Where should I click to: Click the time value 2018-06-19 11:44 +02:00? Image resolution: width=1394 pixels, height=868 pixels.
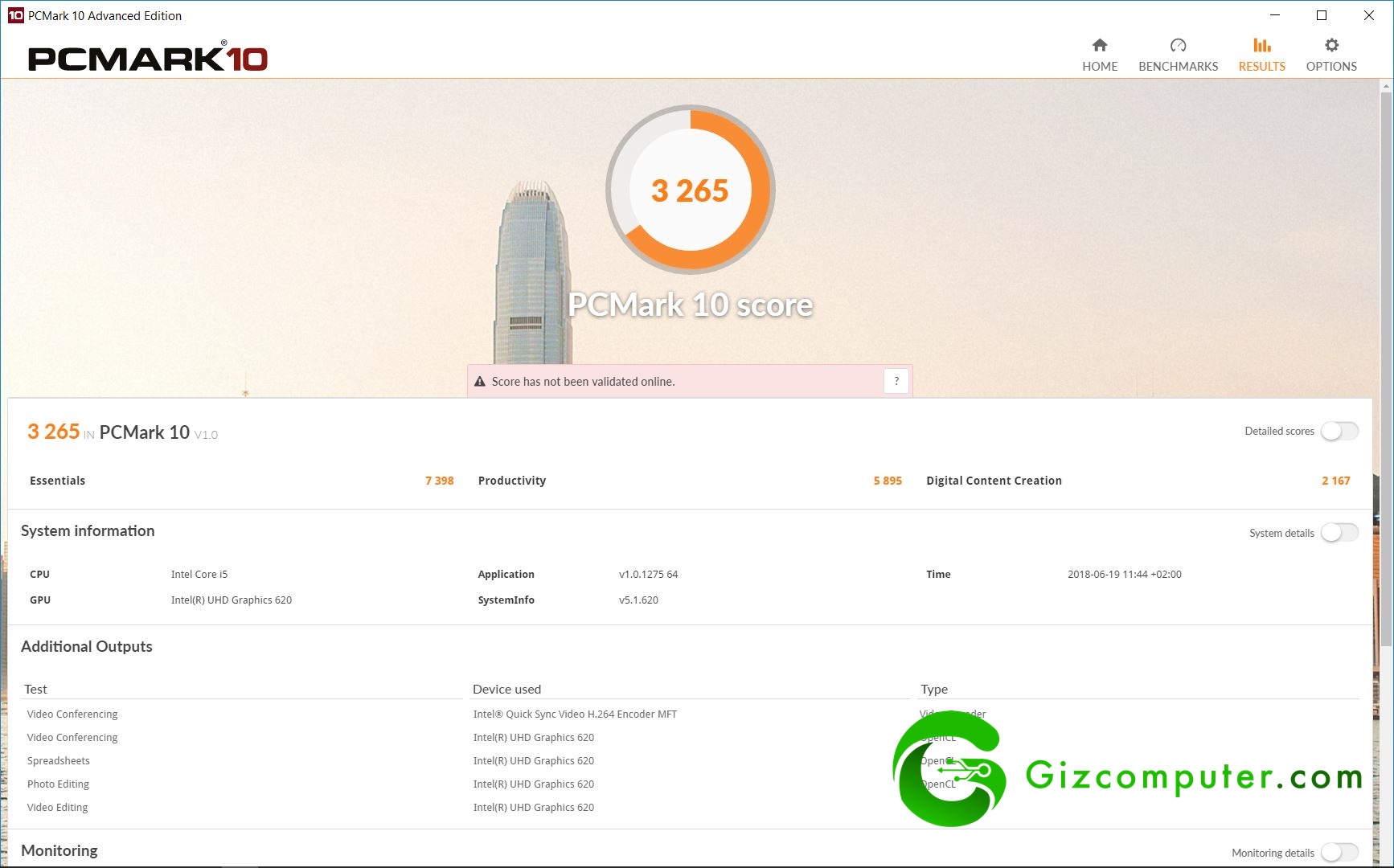click(x=1124, y=574)
